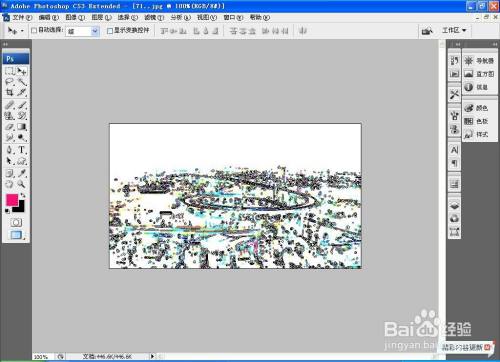Viewport: 500px width, 362px height.
Task: Expand the icon dock column double-arrow
Action: pyautogui.click(x=458, y=44)
